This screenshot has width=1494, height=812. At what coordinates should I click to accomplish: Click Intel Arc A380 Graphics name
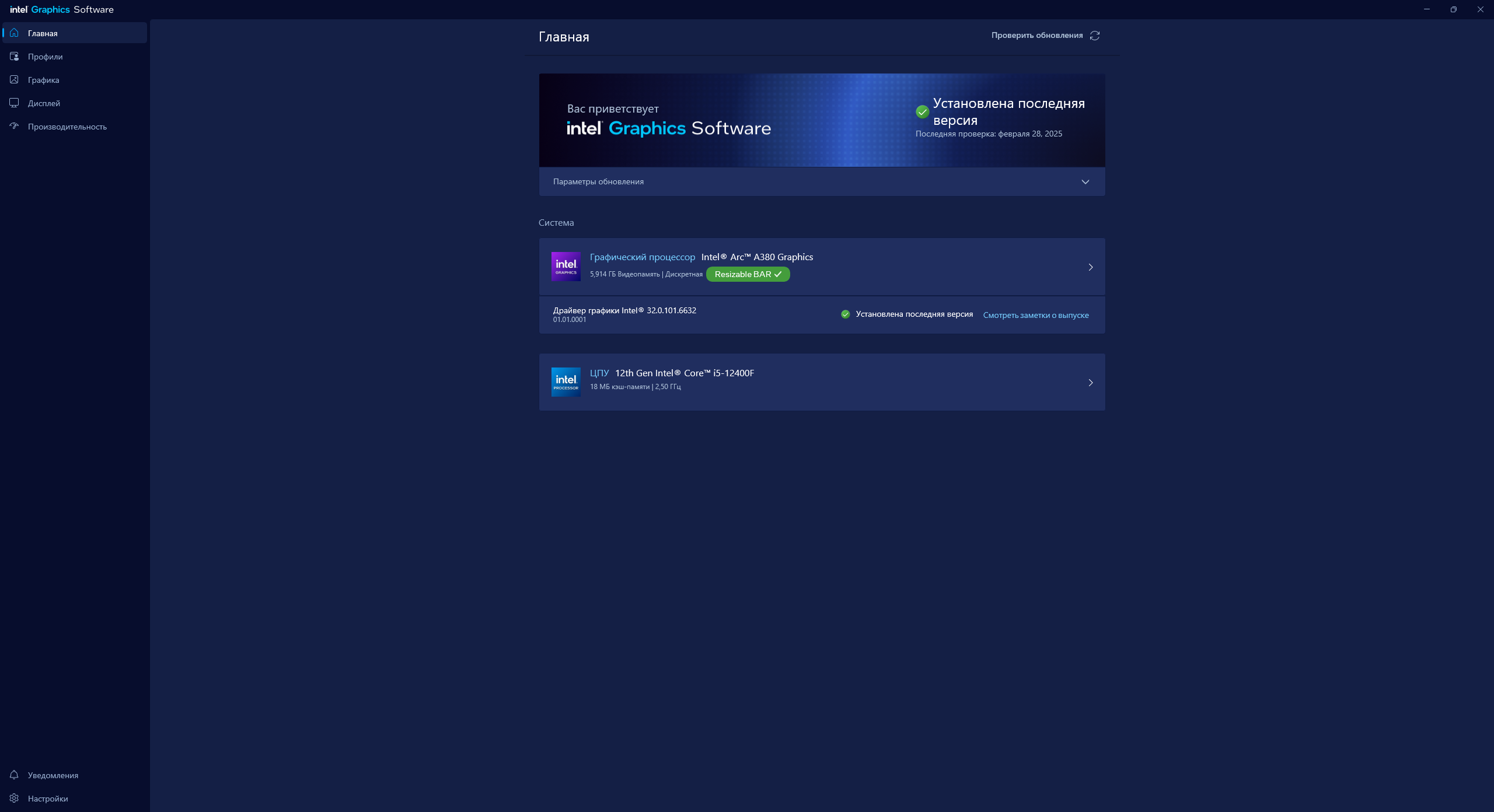(x=757, y=257)
